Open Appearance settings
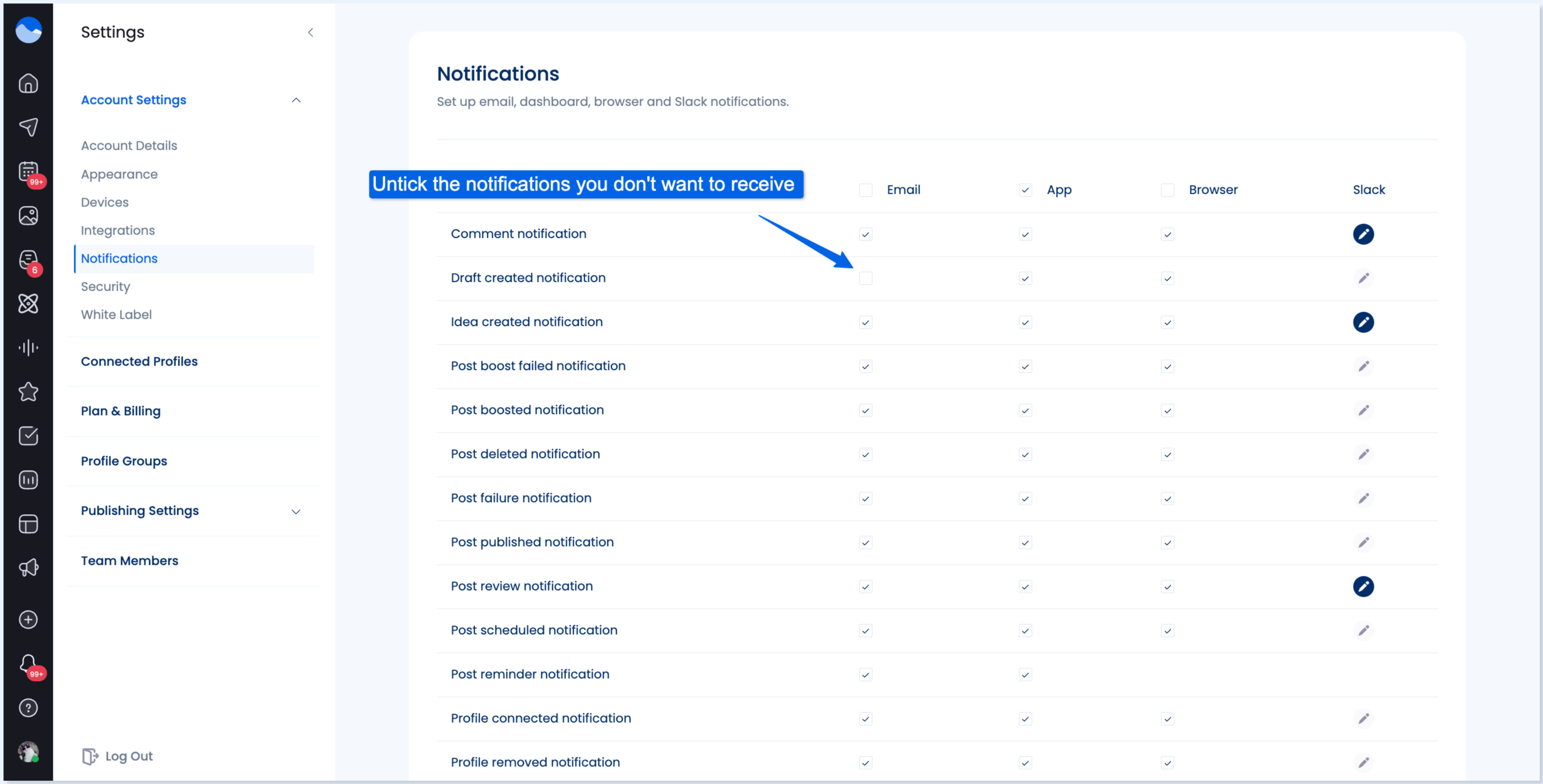Image resolution: width=1543 pixels, height=784 pixels. coord(119,173)
